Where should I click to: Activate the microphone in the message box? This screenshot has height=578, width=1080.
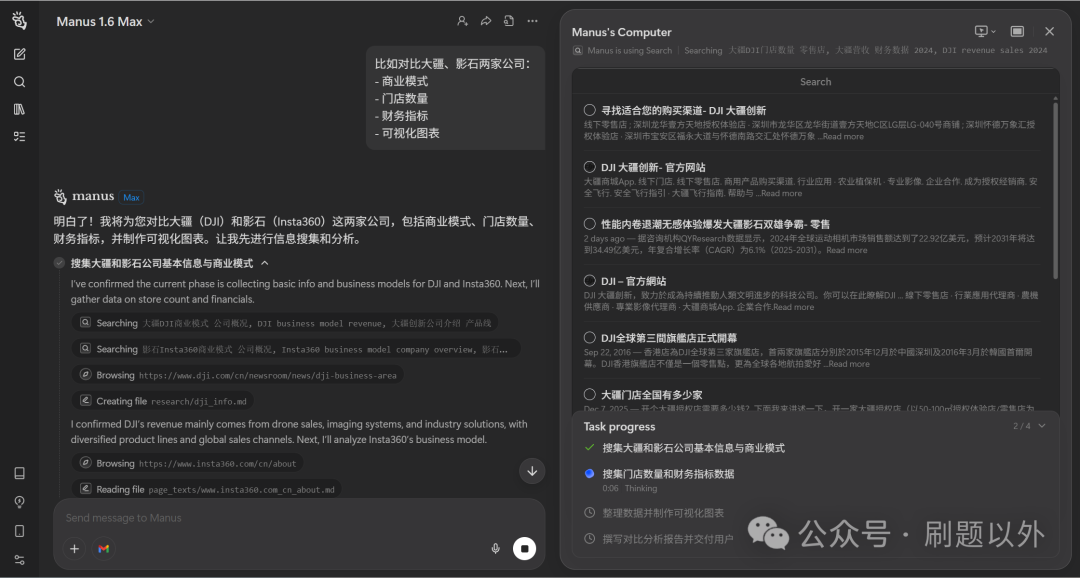(x=495, y=548)
